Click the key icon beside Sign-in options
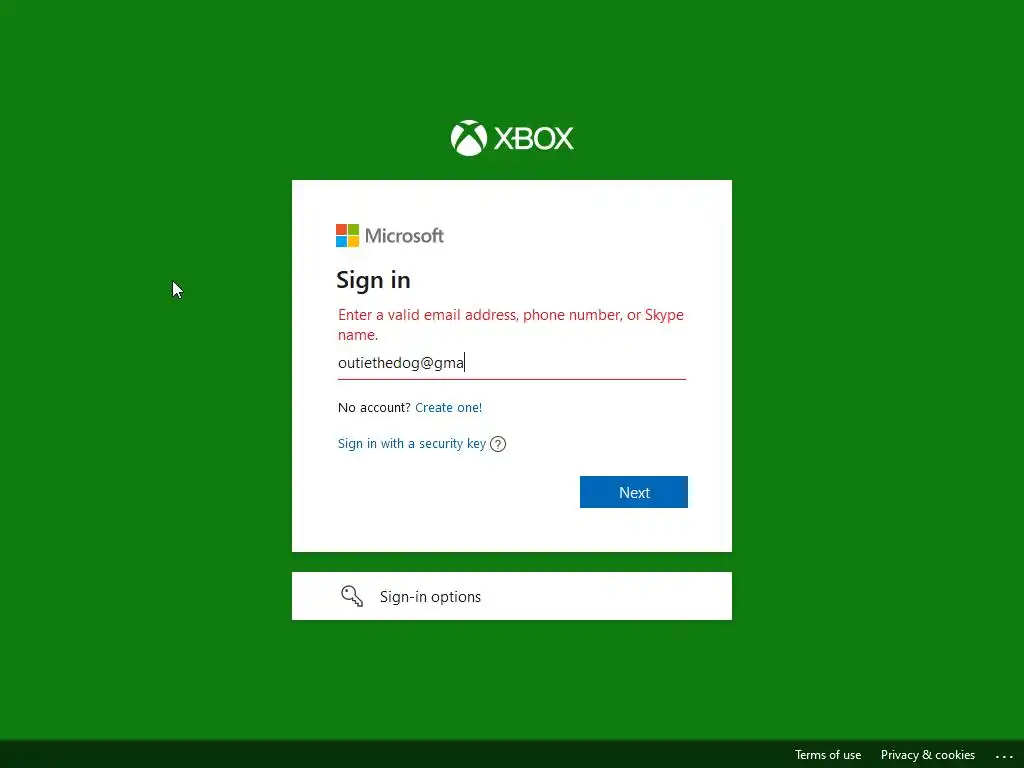 [x=352, y=596]
